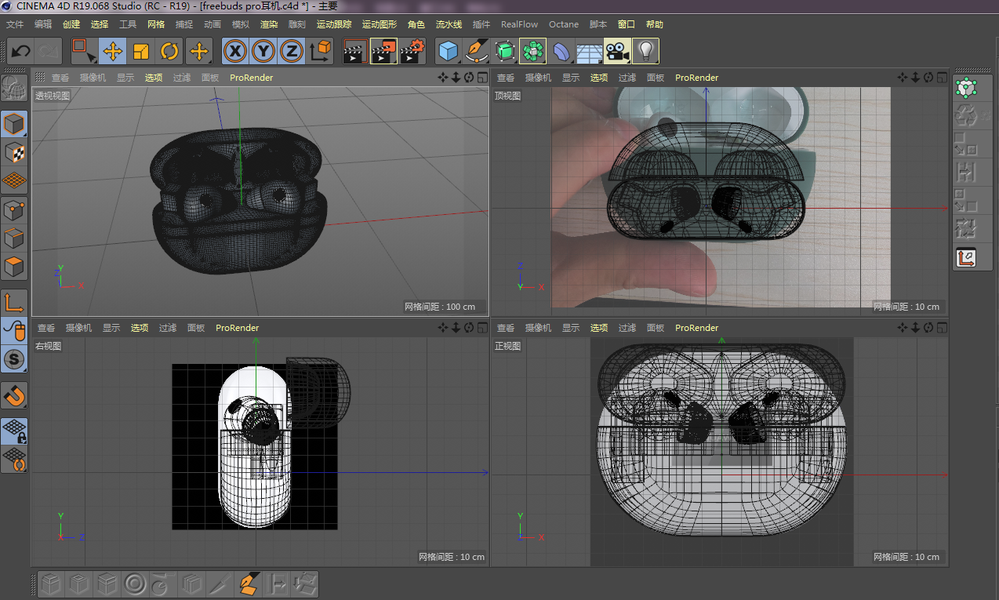Open the Camera object flyout
Viewport: 999px width, 600px height.
[617, 51]
